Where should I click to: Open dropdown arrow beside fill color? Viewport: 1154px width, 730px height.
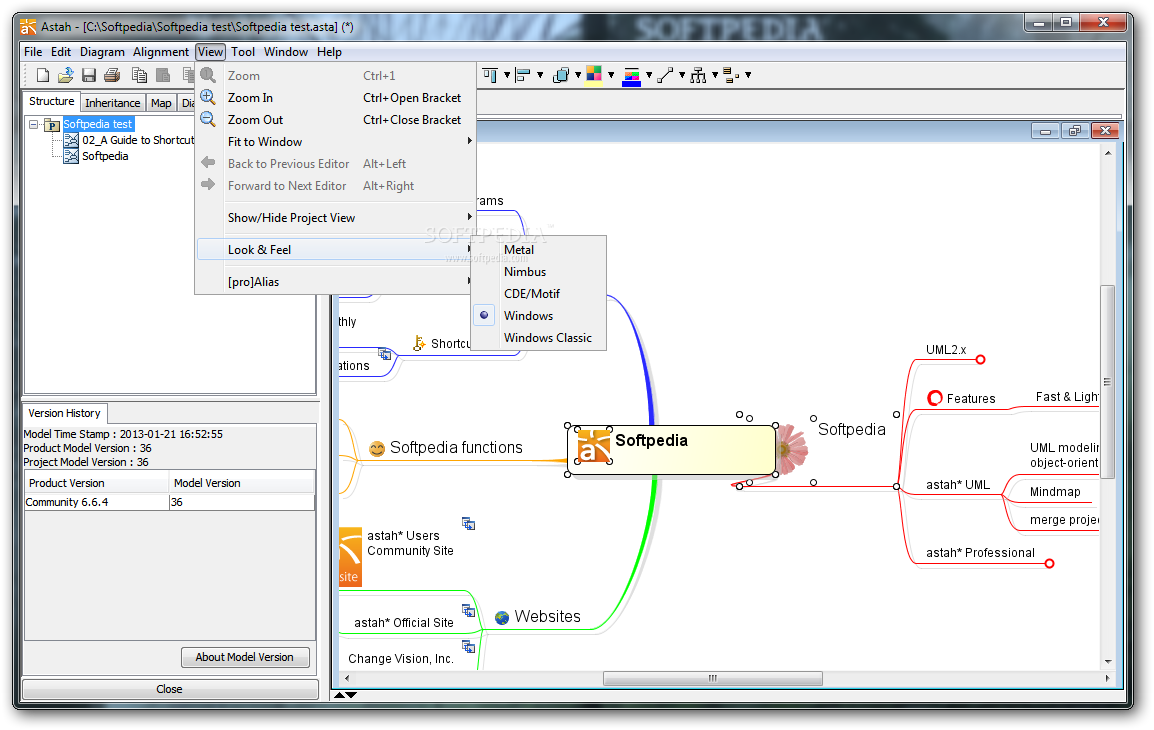point(611,75)
